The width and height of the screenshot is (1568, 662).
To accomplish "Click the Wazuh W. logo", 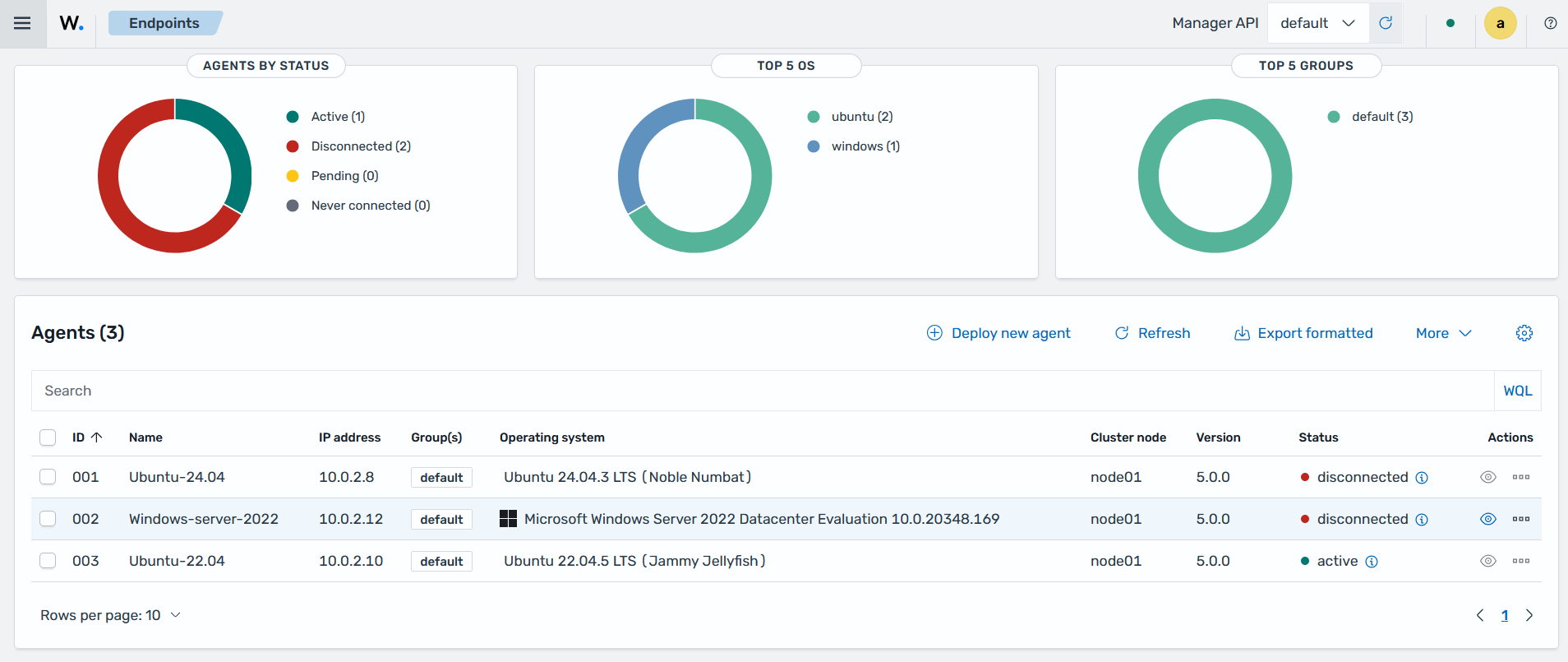I will click(x=71, y=23).
